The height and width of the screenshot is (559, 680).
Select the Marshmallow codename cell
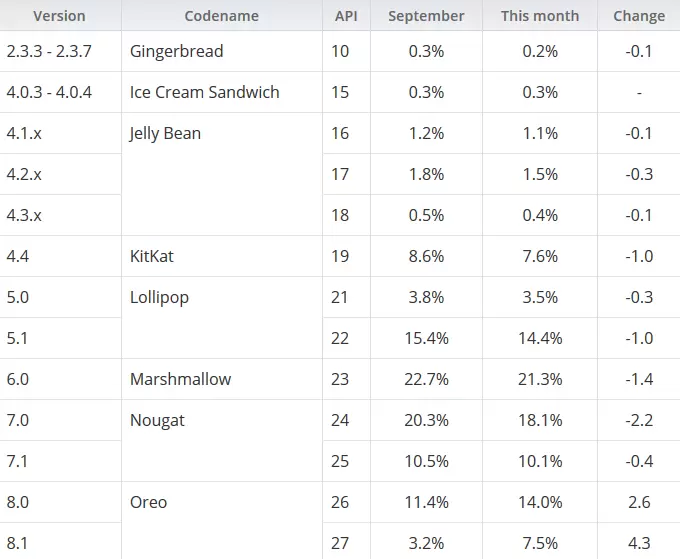coord(180,379)
